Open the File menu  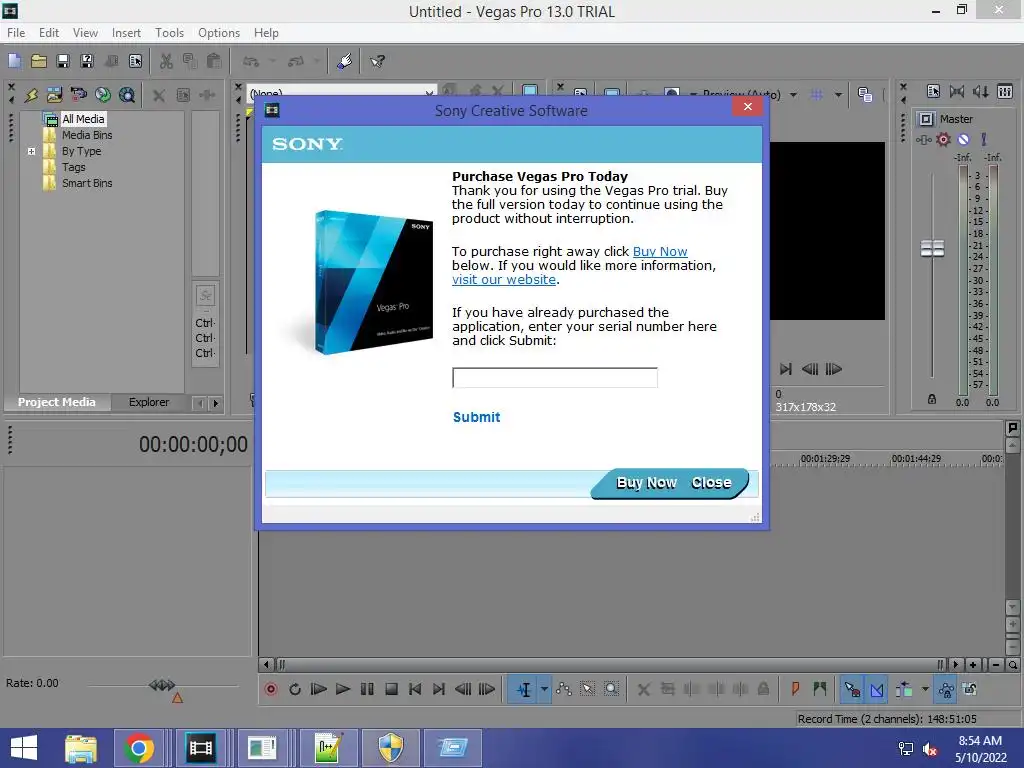(16, 33)
